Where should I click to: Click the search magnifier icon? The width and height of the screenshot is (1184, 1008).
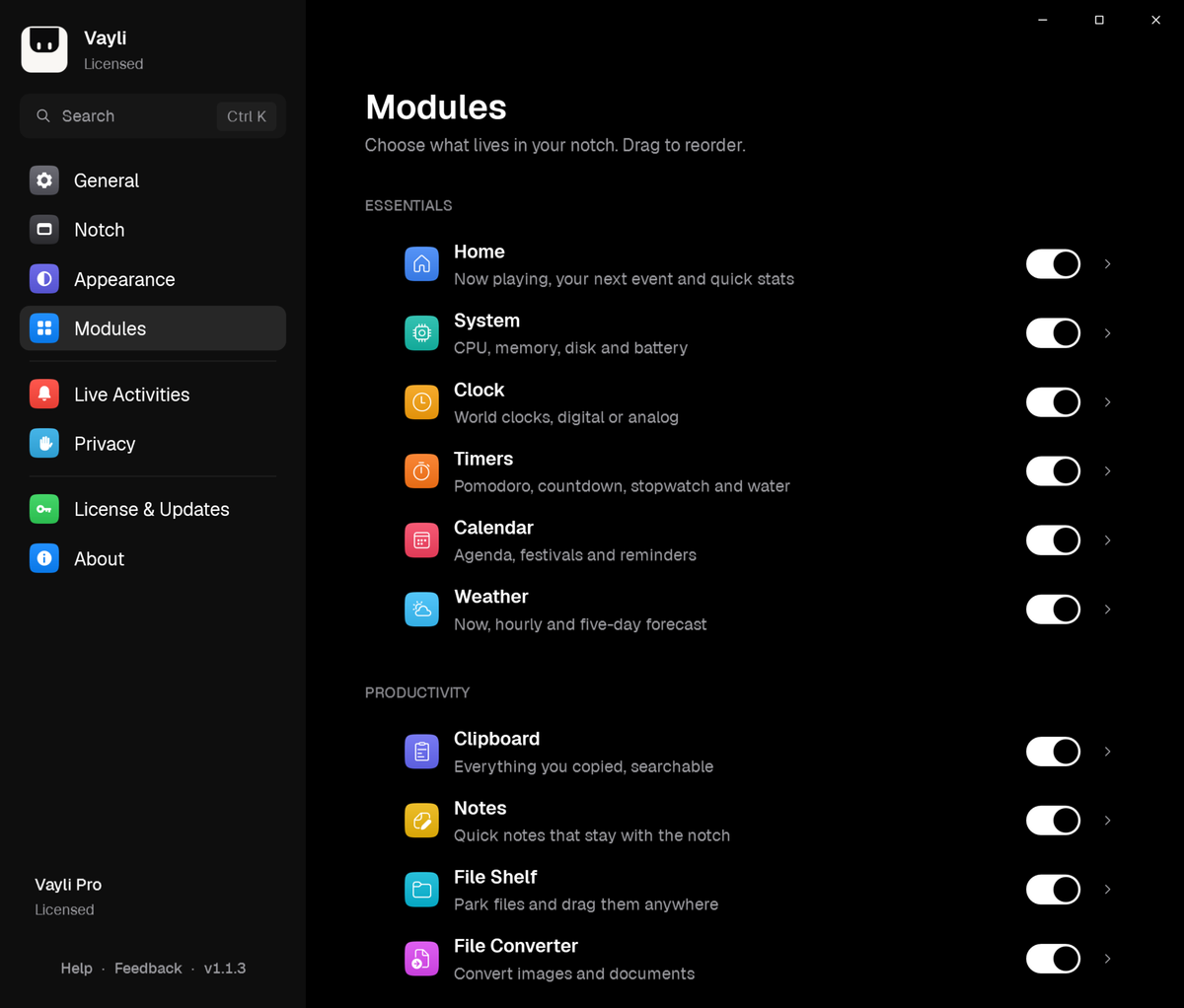click(43, 116)
